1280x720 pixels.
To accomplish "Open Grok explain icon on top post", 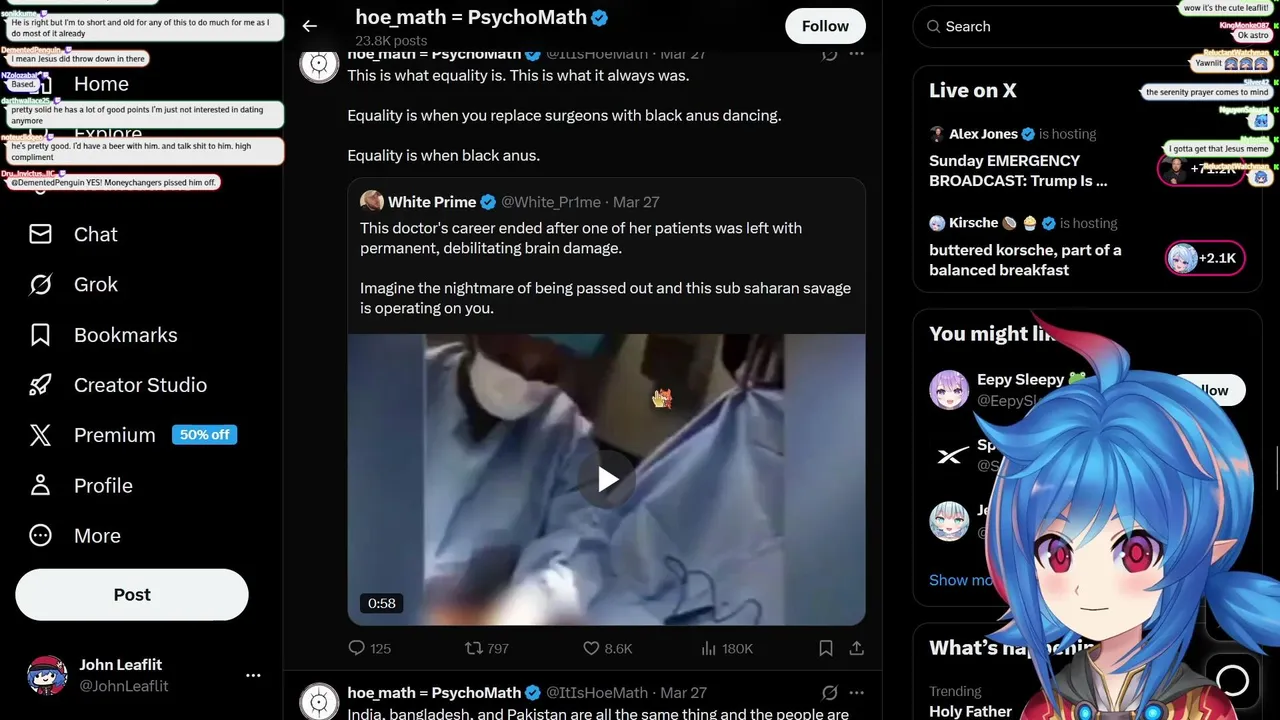I will coord(829,54).
